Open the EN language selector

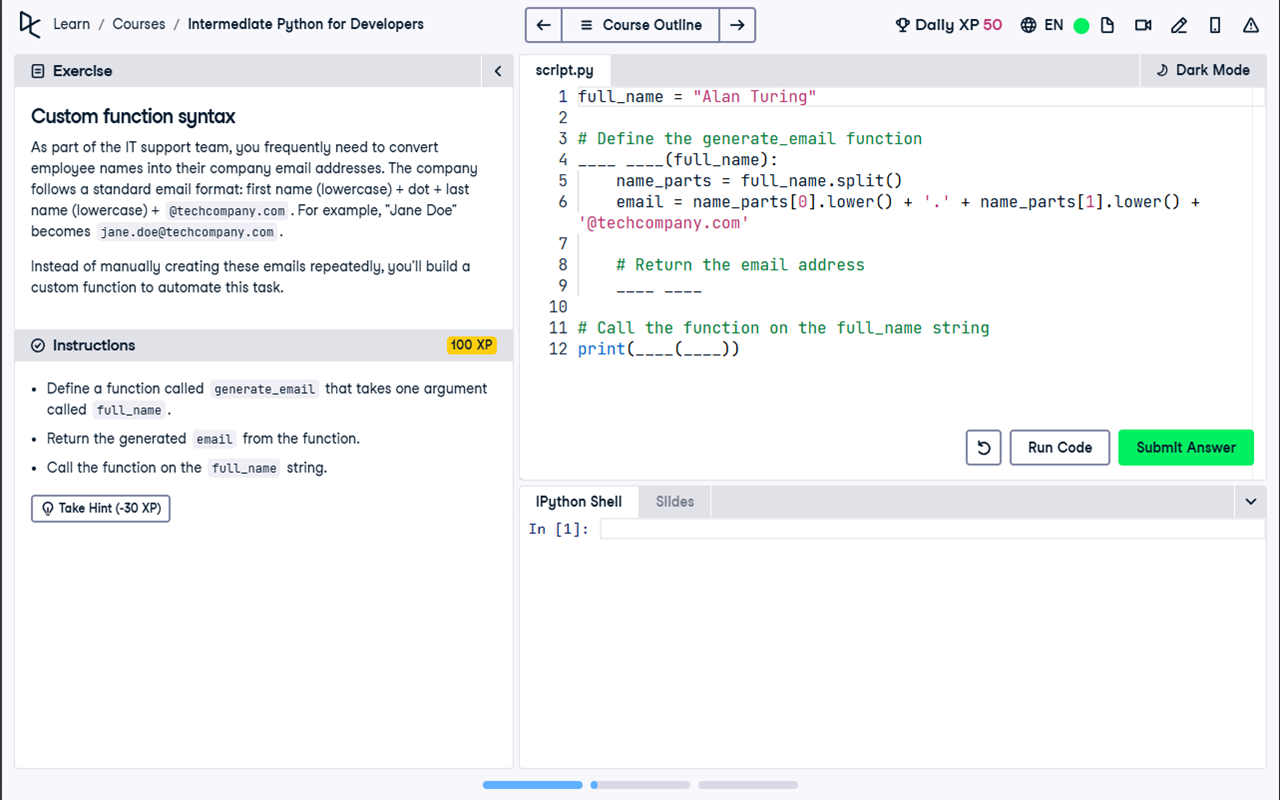click(1042, 25)
